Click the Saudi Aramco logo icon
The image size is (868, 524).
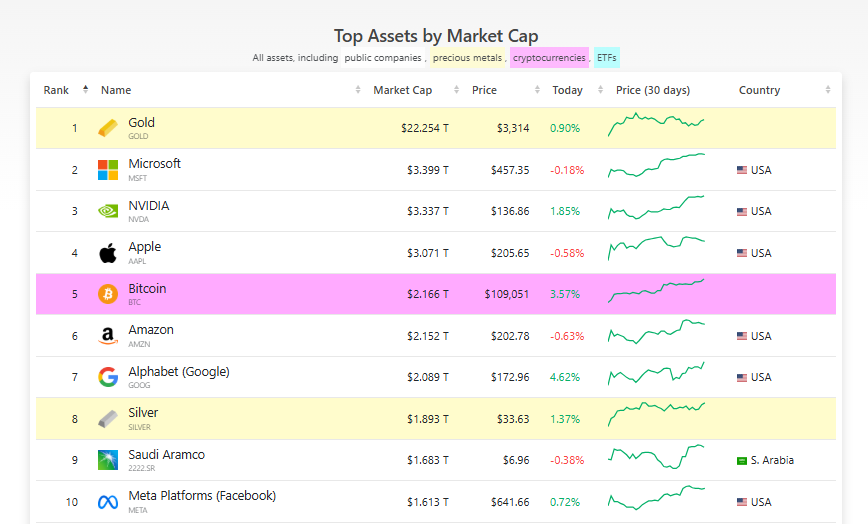108,460
